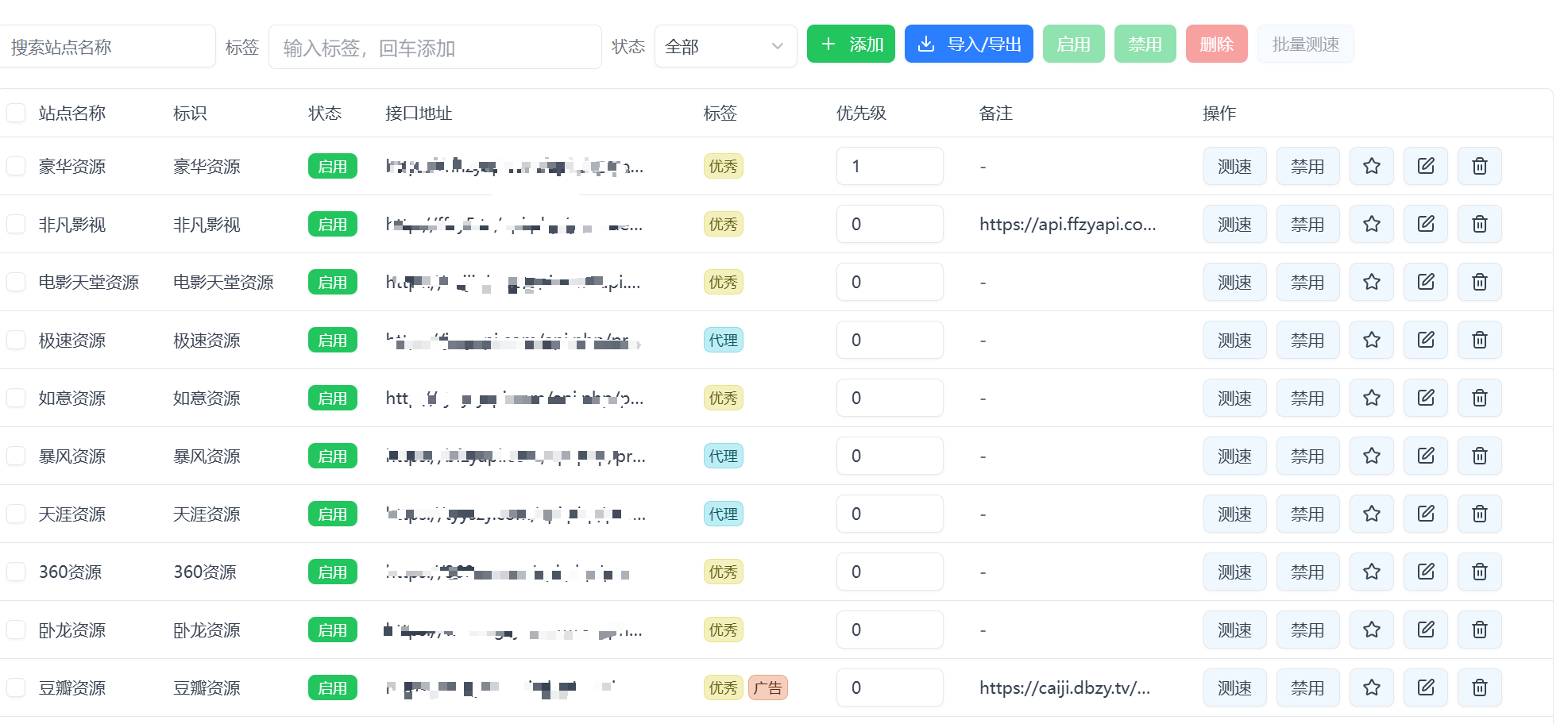Open the note link https://caiji.dbzy.tv
1568x724 pixels.
pyautogui.click(x=1066, y=687)
